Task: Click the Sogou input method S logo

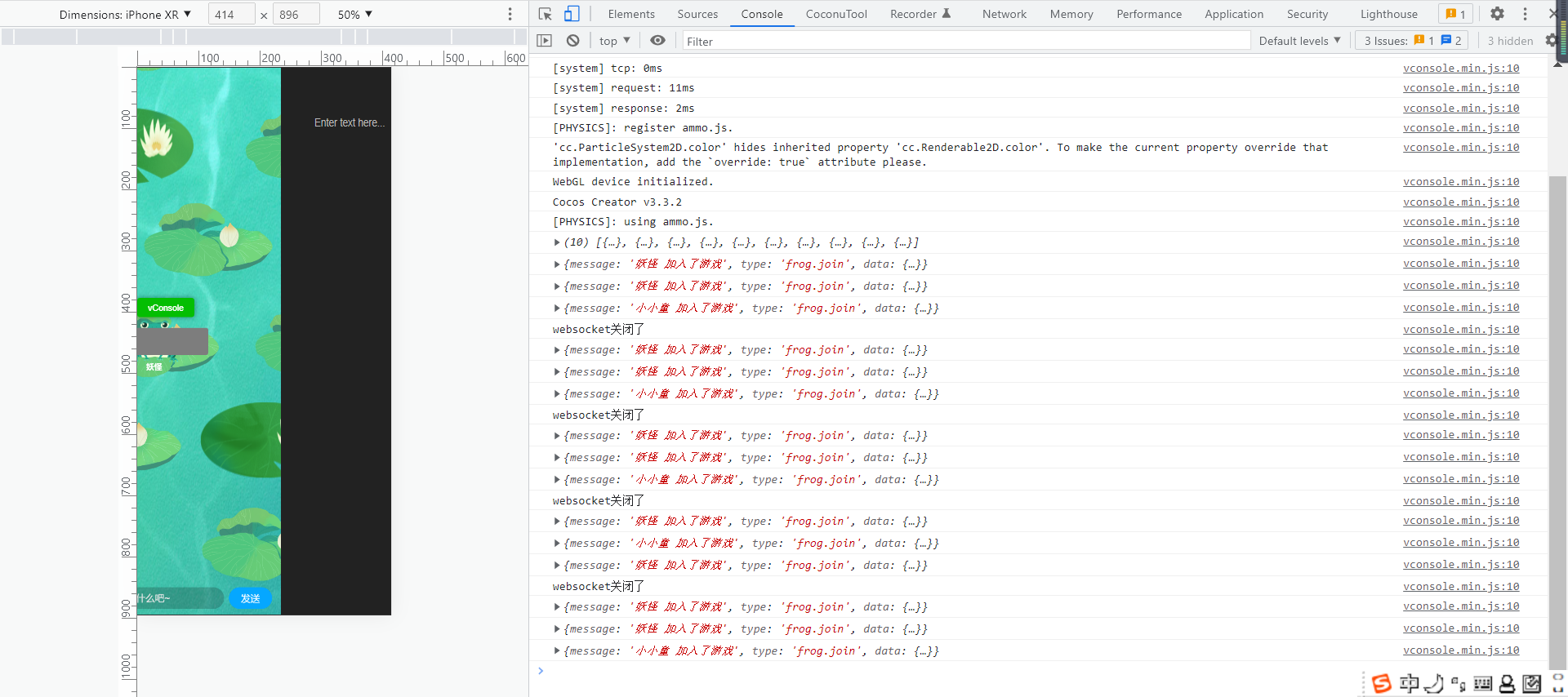Action: [x=1382, y=683]
